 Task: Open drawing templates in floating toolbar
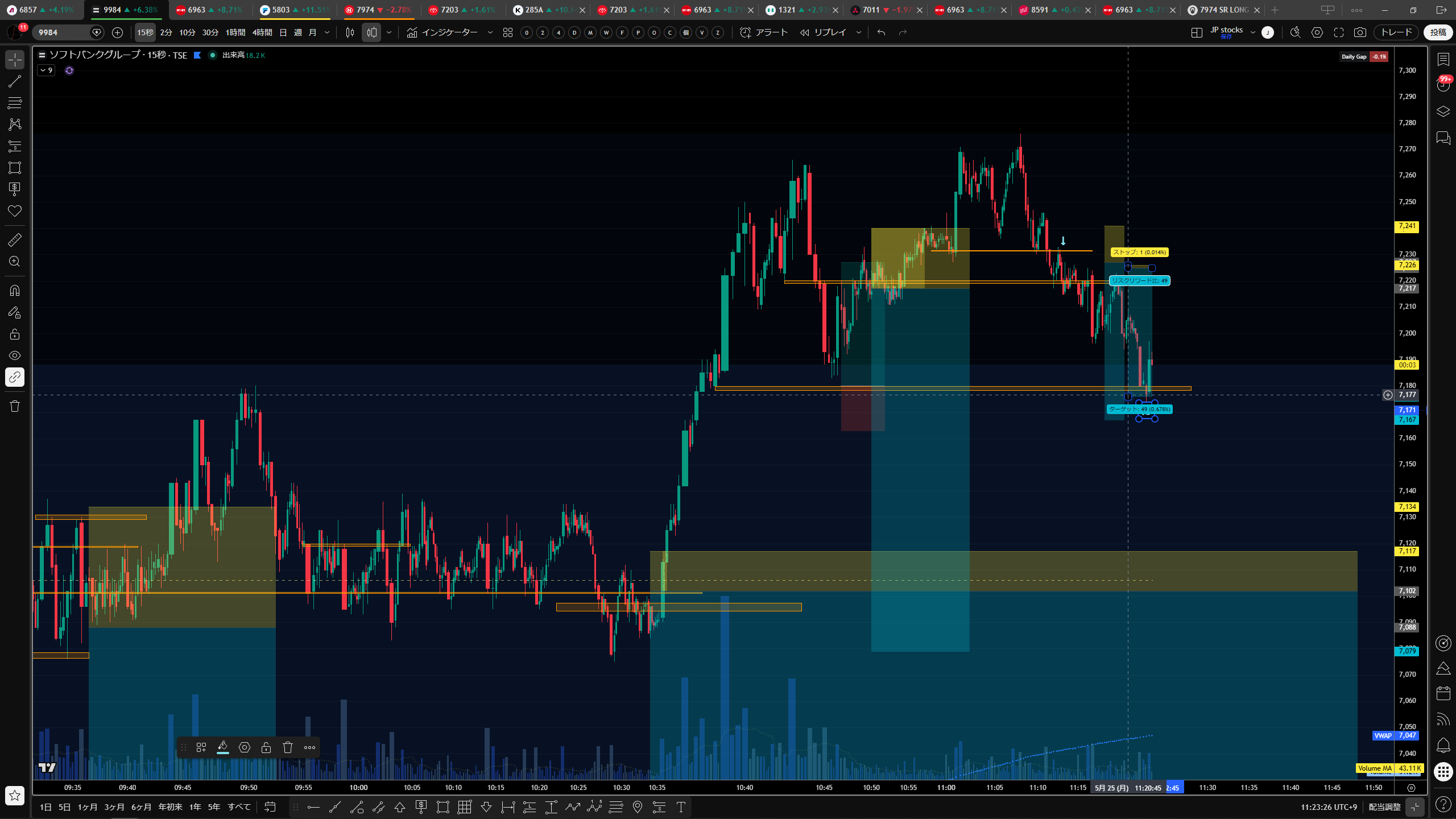(x=201, y=747)
